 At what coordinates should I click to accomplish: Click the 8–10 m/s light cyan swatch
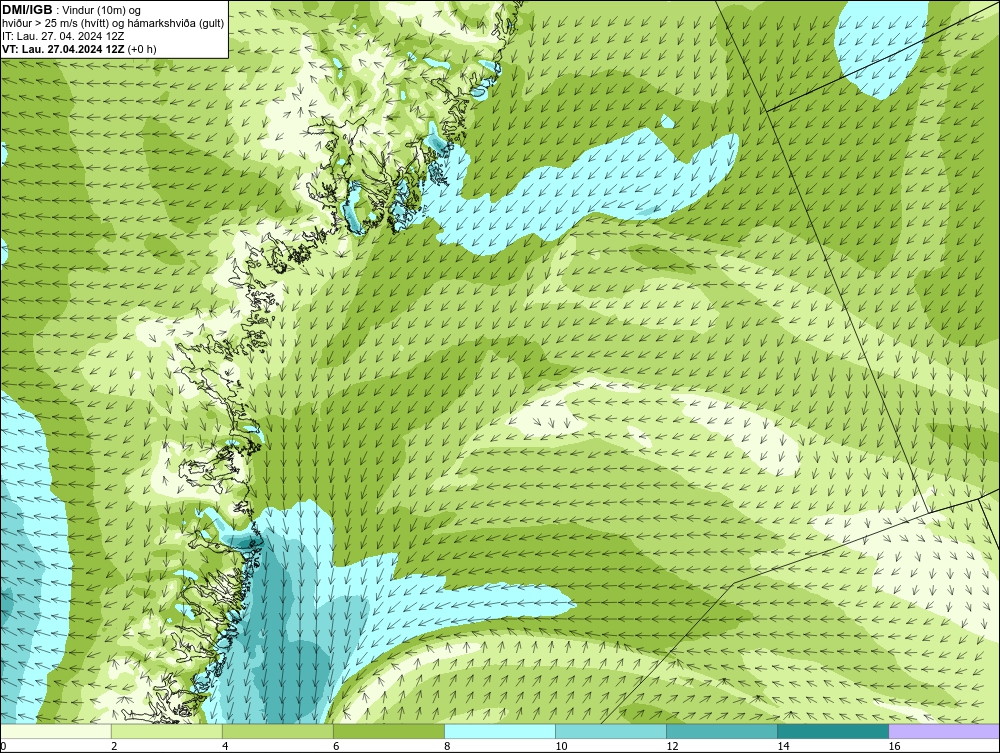tap(499, 731)
